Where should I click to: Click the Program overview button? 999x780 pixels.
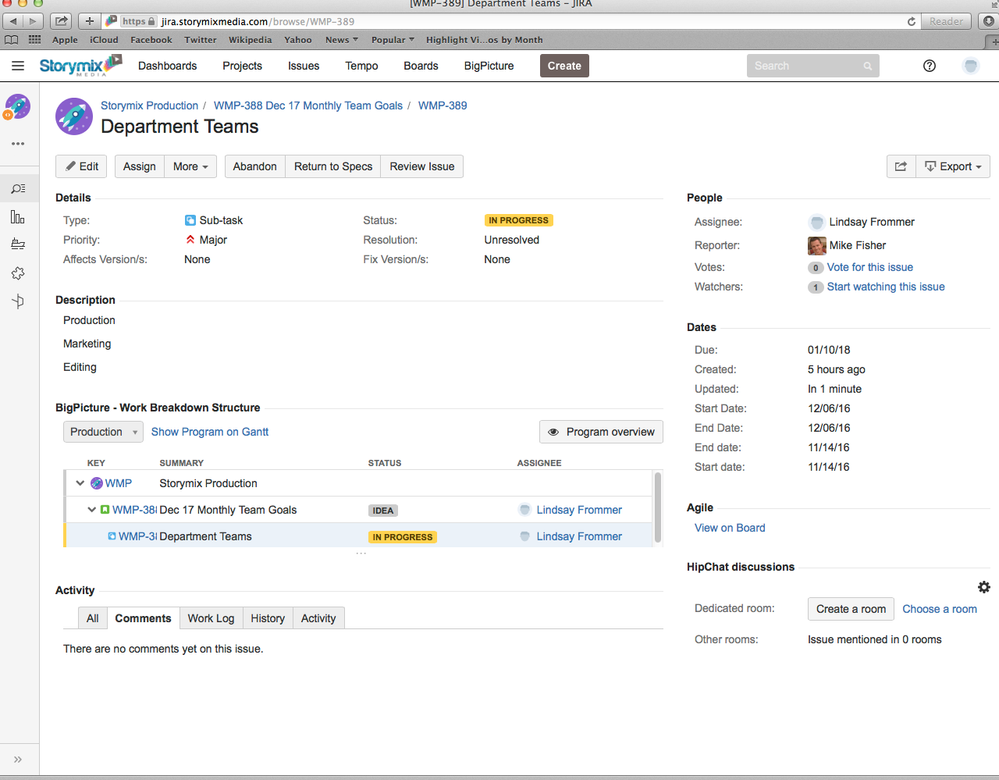pos(601,432)
